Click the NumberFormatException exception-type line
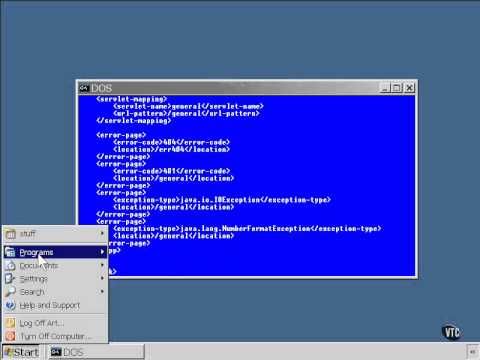This screenshot has width=480, height=360. point(247,229)
